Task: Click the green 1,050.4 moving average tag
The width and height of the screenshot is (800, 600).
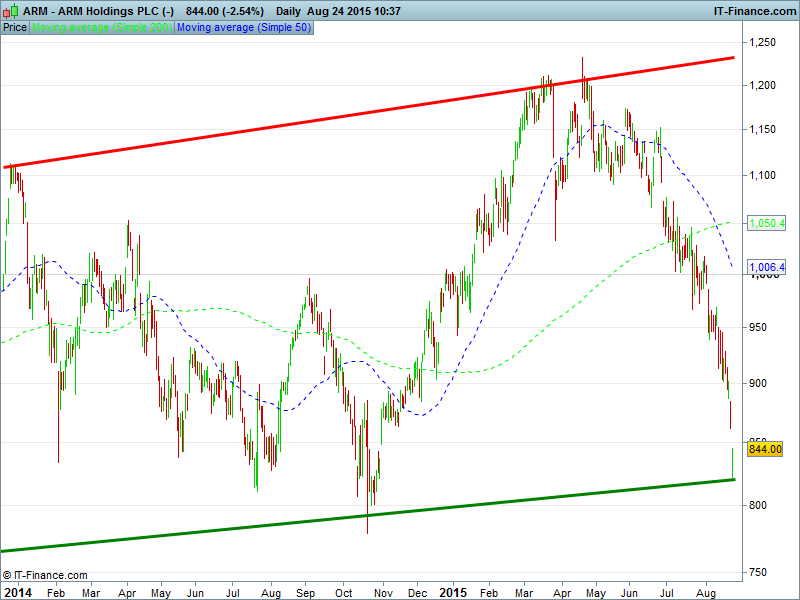Action: coord(765,223)
